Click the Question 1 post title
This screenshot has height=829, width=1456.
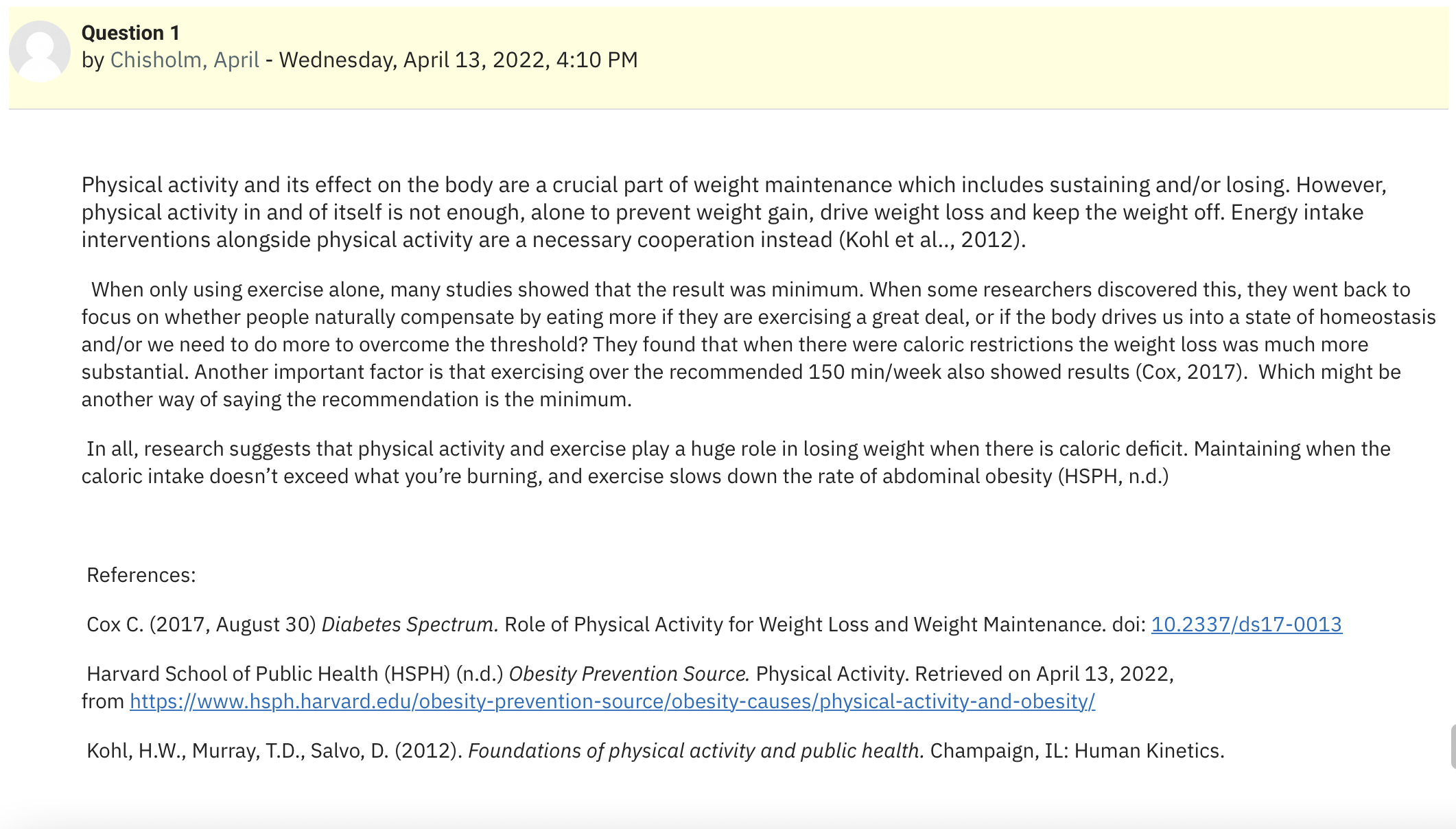click(x=130, y=33)
